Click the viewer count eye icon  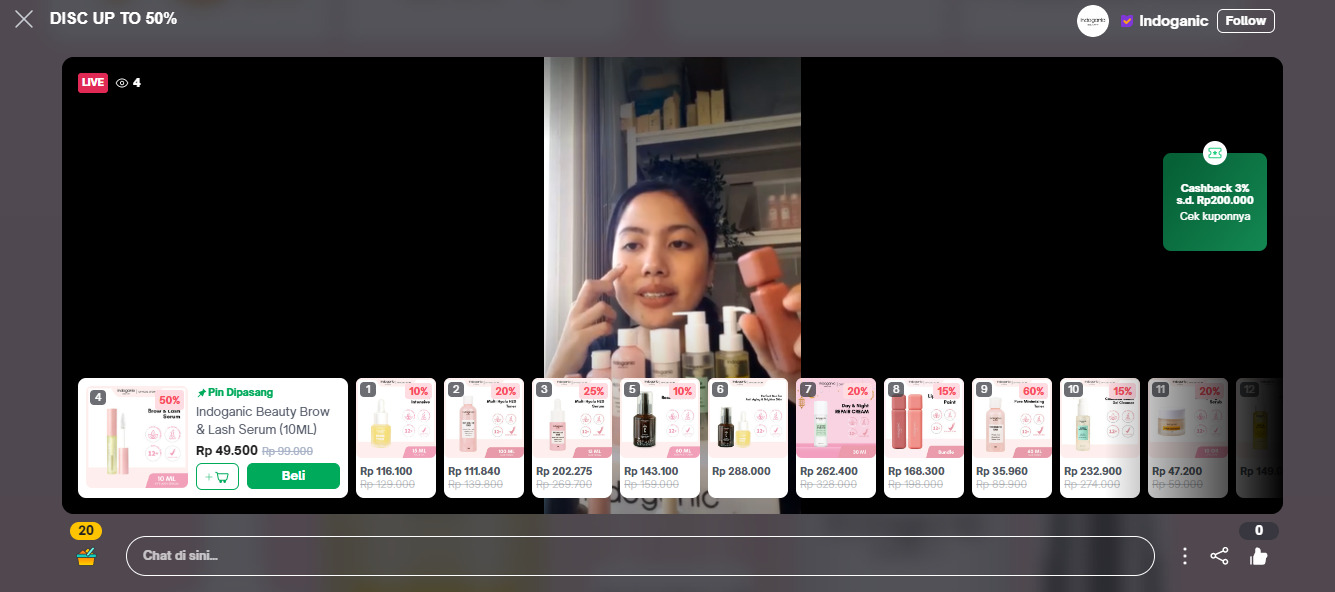122,83
